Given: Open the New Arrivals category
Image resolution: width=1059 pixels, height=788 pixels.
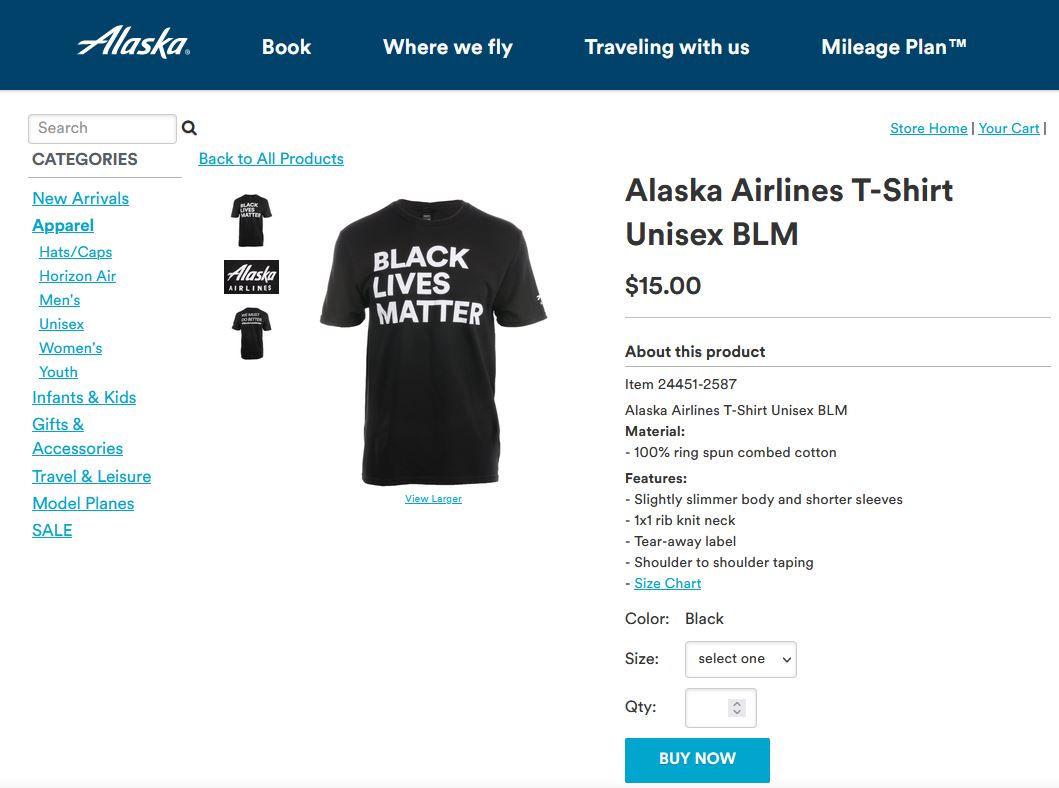Looking at the screenshot, I should (80, 198).
